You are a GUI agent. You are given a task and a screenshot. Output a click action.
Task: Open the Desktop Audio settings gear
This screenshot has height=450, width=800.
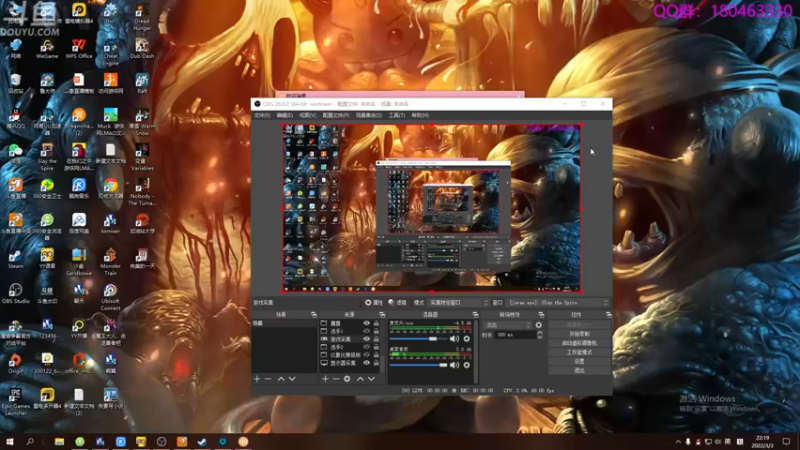pos(466,365)
